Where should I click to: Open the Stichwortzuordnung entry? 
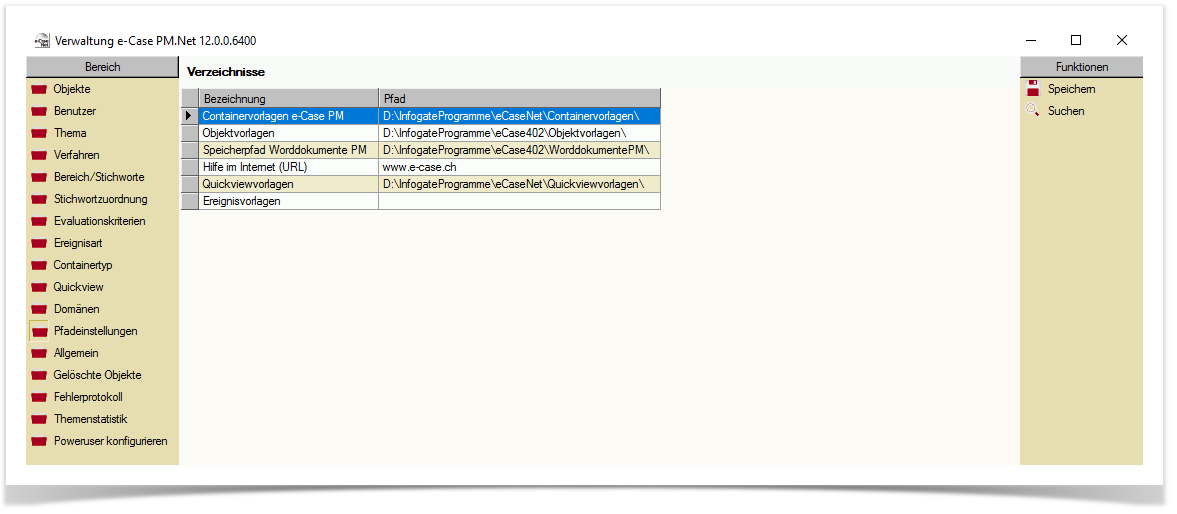pyautogui.click(x=101, y=200)
